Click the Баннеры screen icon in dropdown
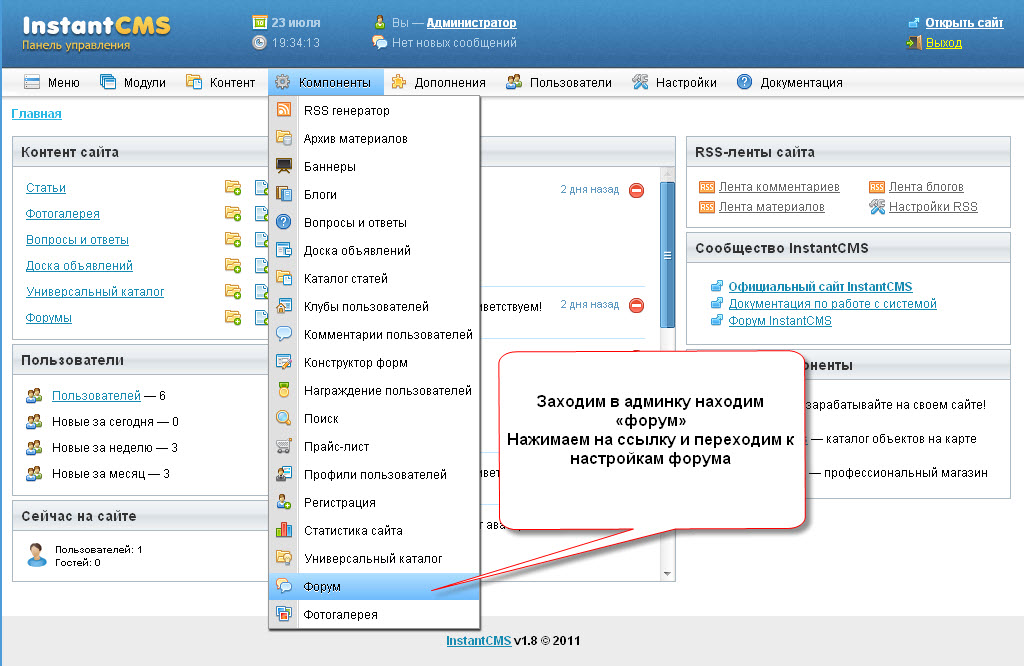 [283, 166]
